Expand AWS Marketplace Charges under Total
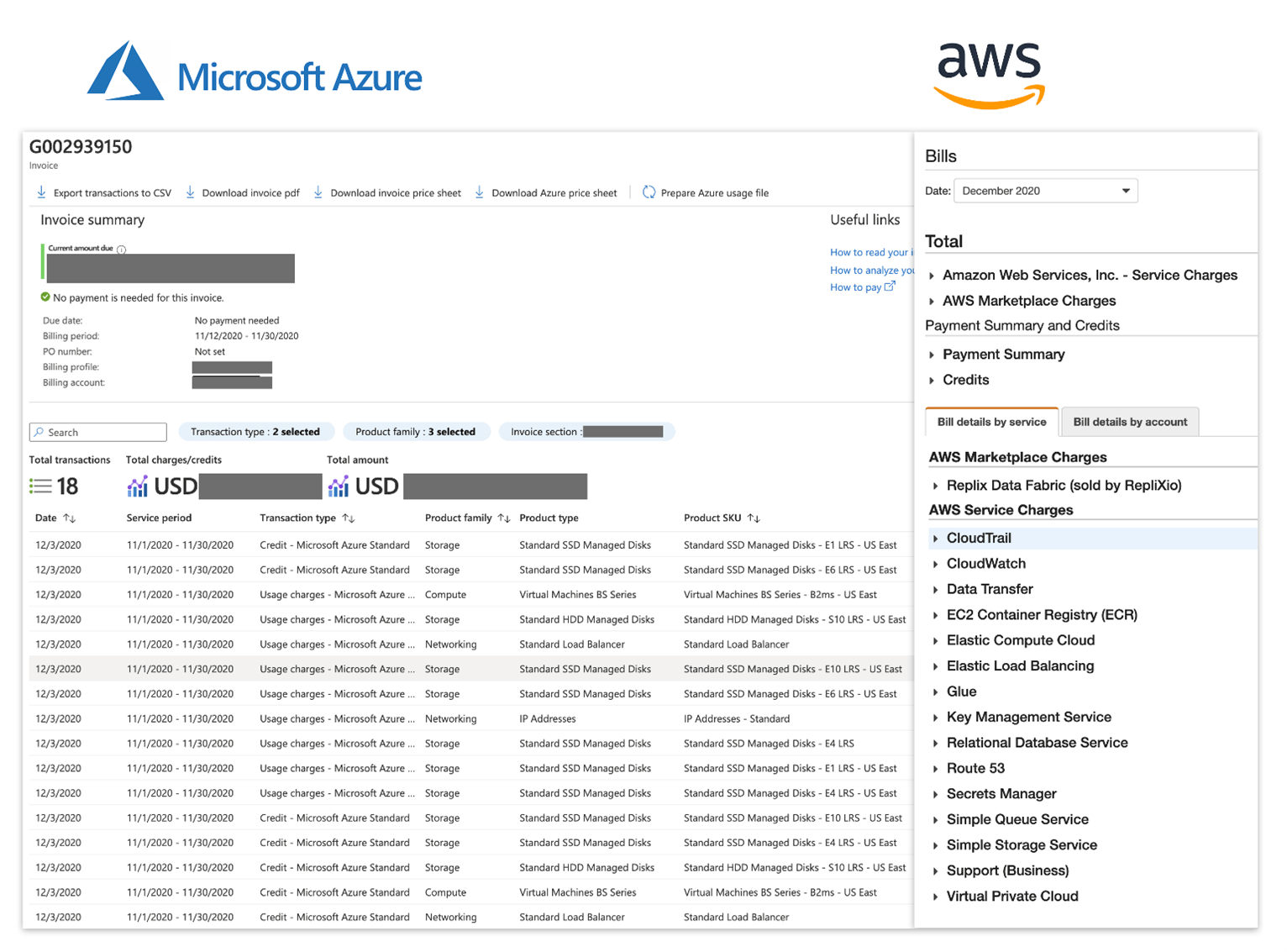 tap(932, 301)
